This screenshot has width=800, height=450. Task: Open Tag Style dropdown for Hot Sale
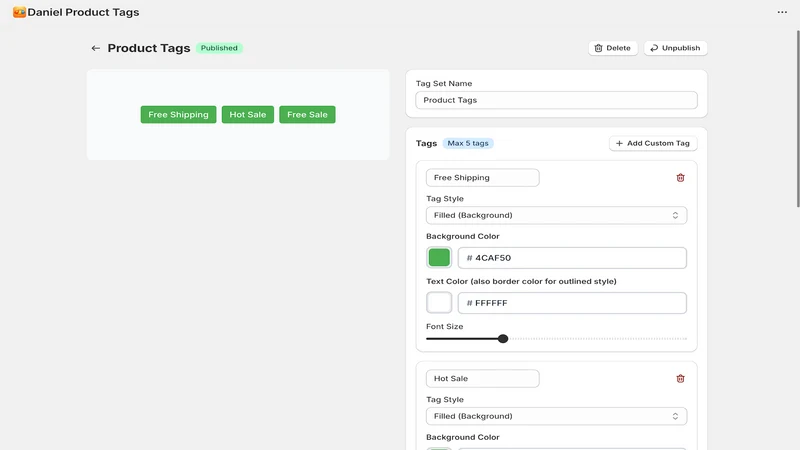tap(556, 416)
